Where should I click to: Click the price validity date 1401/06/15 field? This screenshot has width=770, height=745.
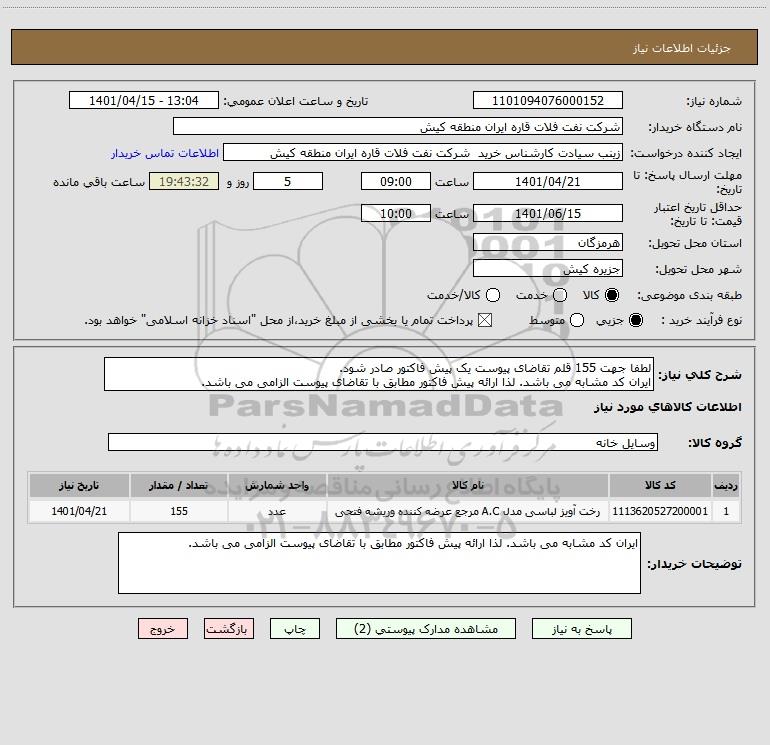[x=548, y=213]
